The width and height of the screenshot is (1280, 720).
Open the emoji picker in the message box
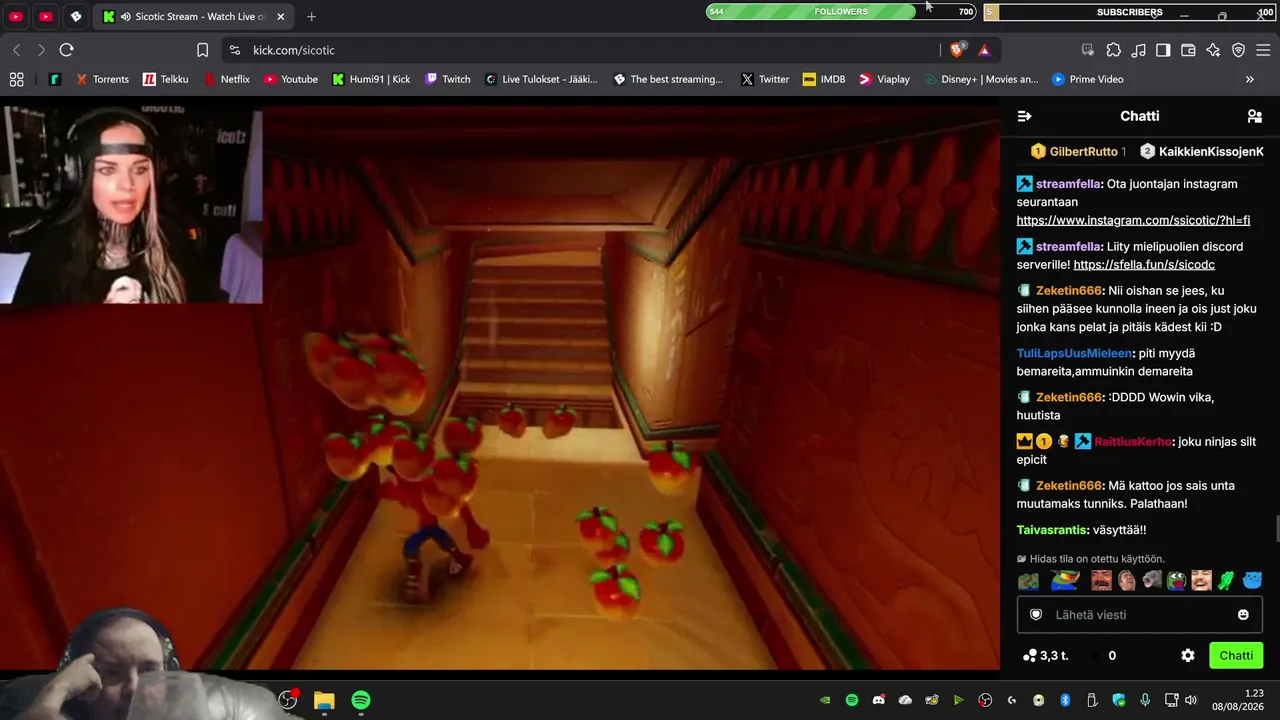[1243, 615]
